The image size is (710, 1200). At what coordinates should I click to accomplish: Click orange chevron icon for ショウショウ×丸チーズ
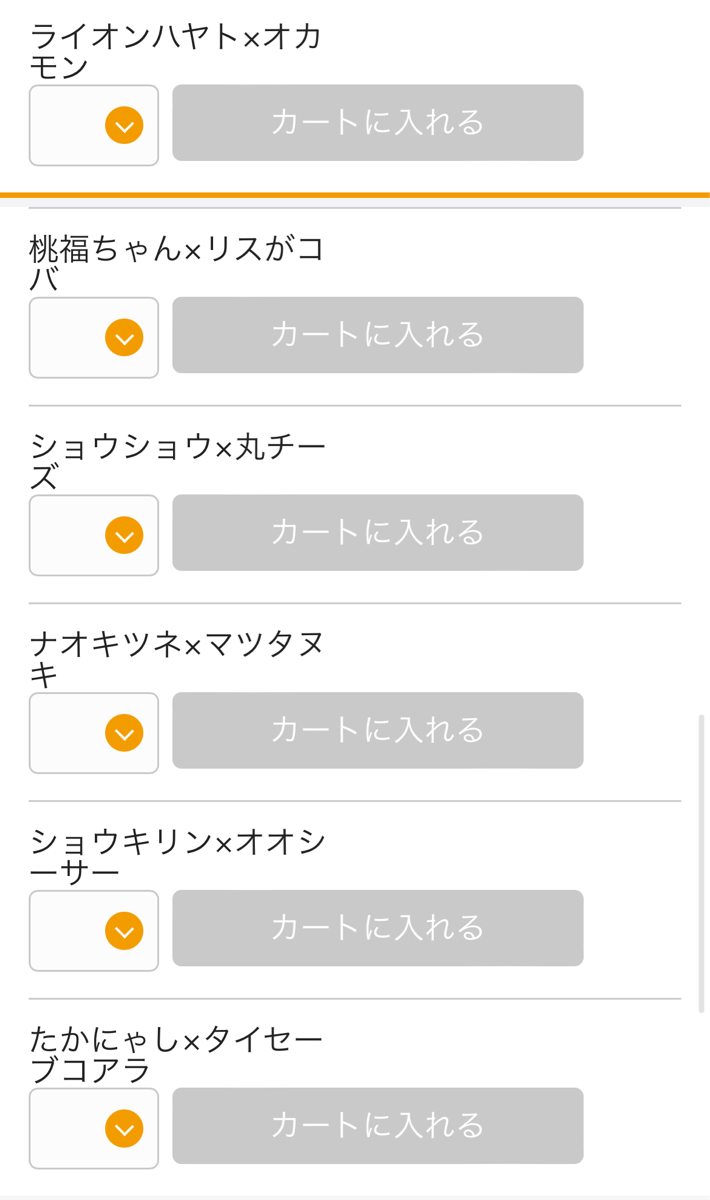[x=124, y=536]
